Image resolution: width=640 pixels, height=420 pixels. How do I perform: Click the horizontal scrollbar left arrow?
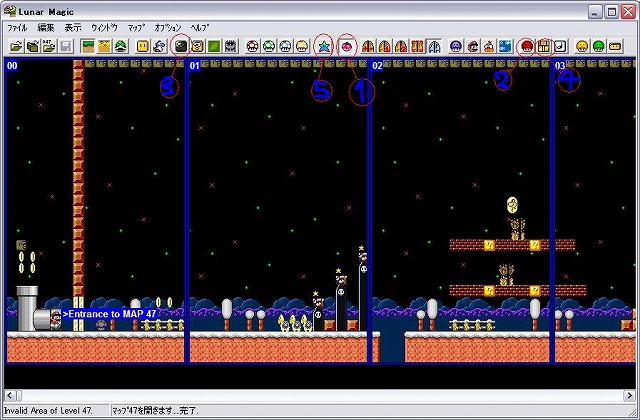pos(10,395)
